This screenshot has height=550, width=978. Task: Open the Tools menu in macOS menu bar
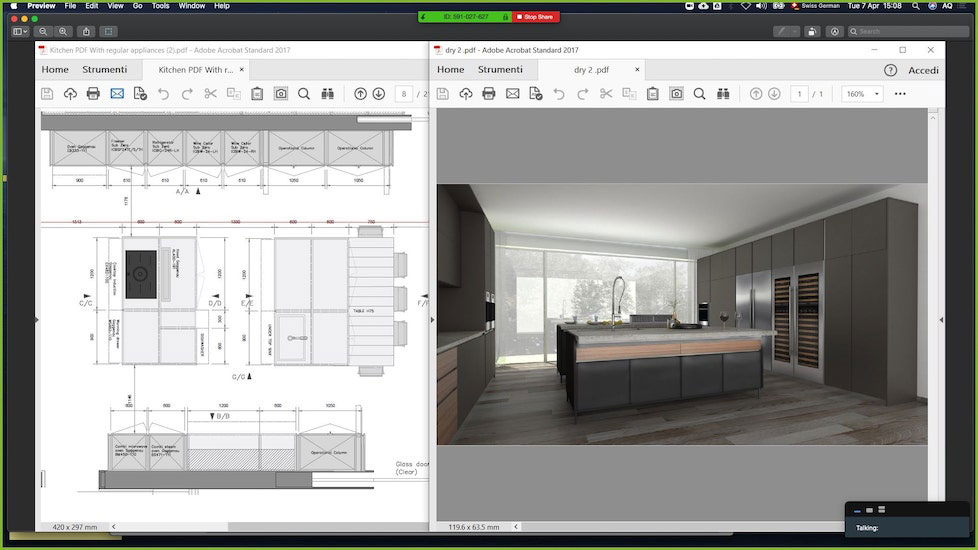point(160,6)
